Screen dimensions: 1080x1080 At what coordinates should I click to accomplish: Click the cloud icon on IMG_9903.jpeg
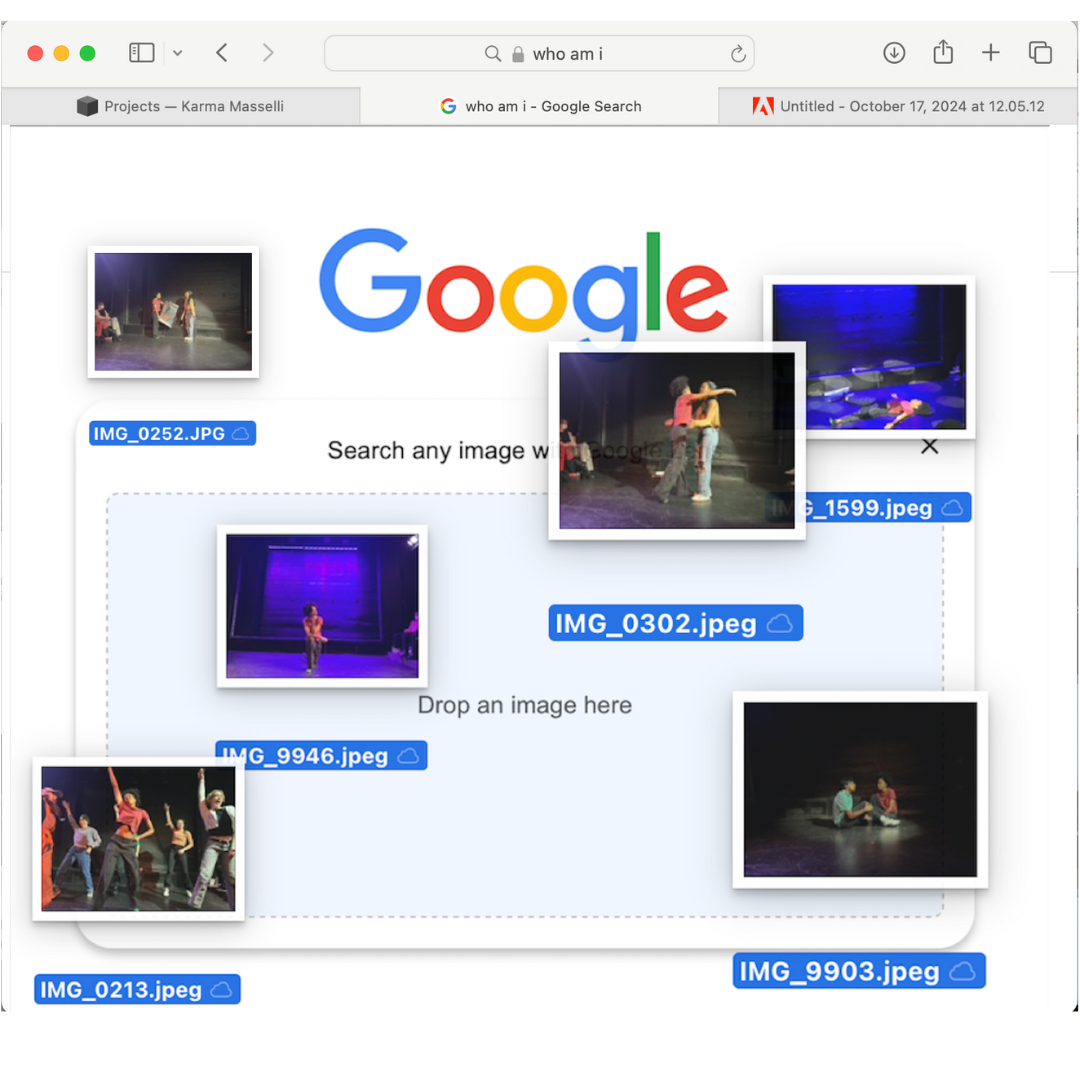pyautogui.click(x=962, y=971)
